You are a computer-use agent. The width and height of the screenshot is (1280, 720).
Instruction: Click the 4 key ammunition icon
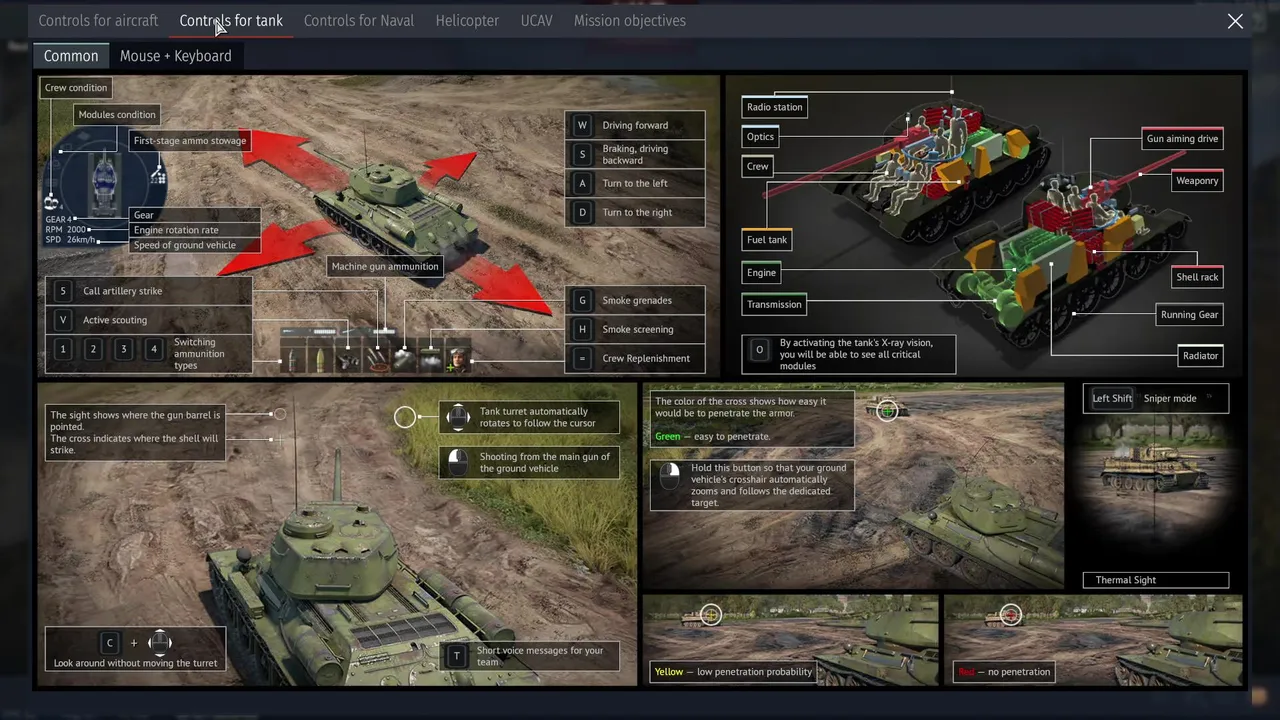(153, 349)
